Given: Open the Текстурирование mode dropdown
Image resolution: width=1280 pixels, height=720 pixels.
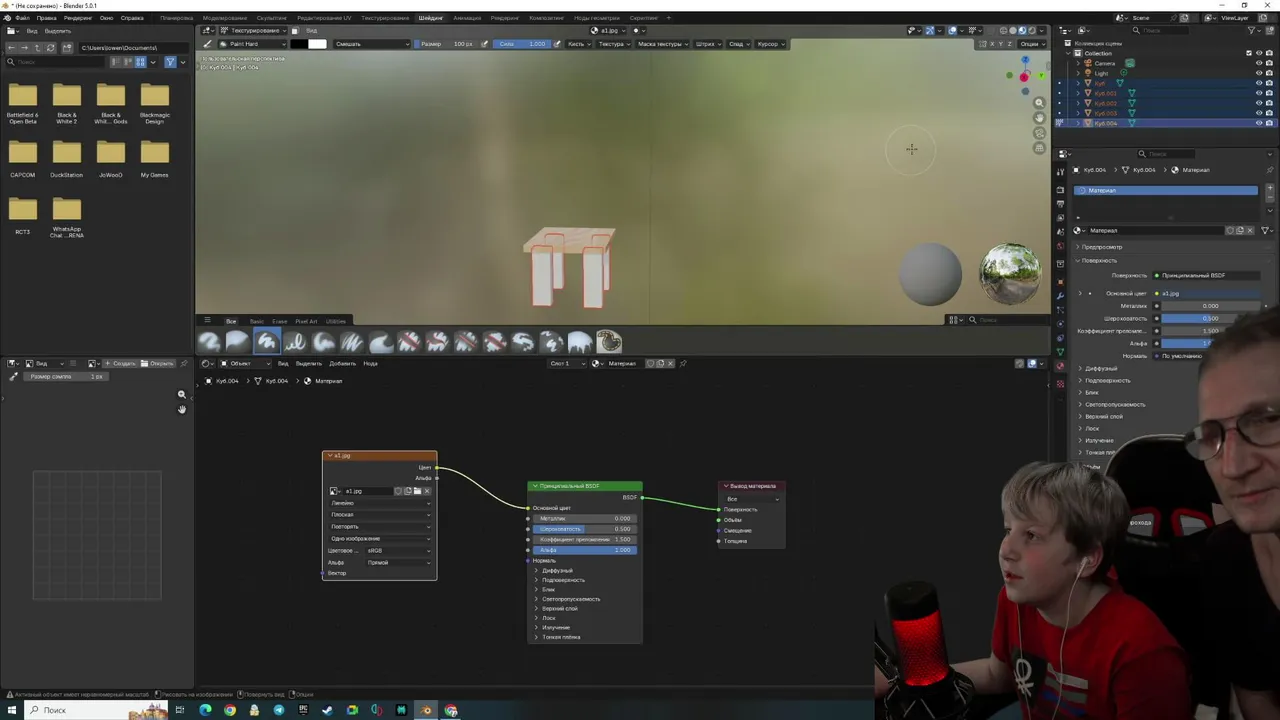Looking at the screenshot, I should pos(253,30).
